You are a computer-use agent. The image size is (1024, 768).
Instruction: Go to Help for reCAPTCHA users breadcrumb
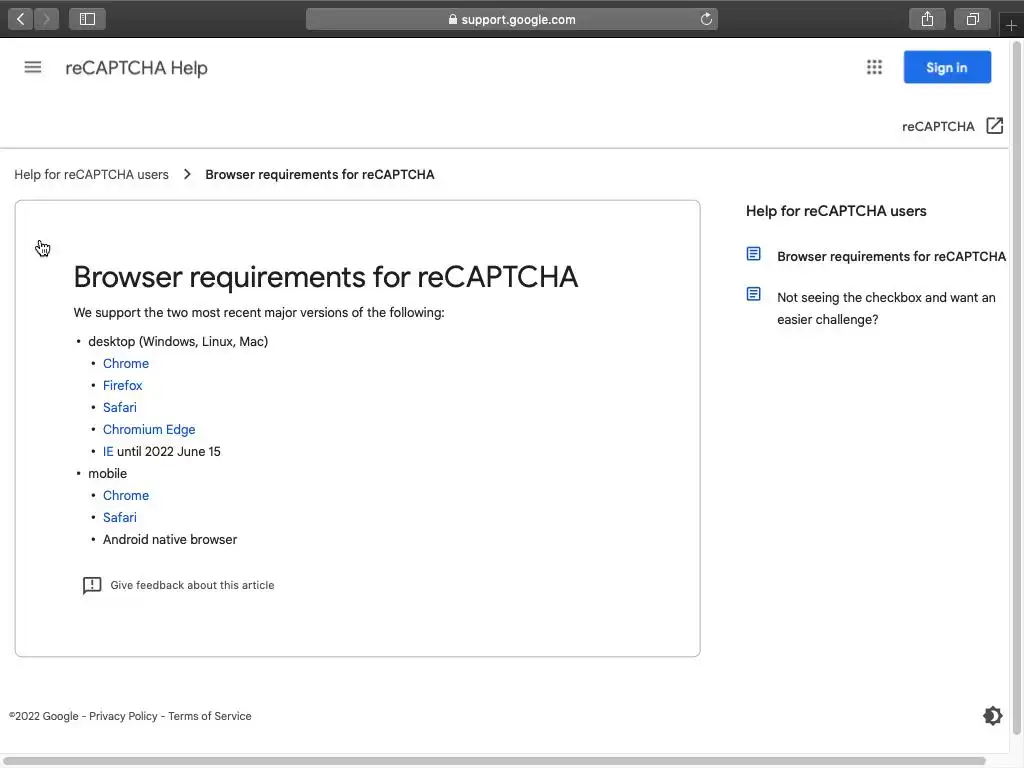[91, 174]
